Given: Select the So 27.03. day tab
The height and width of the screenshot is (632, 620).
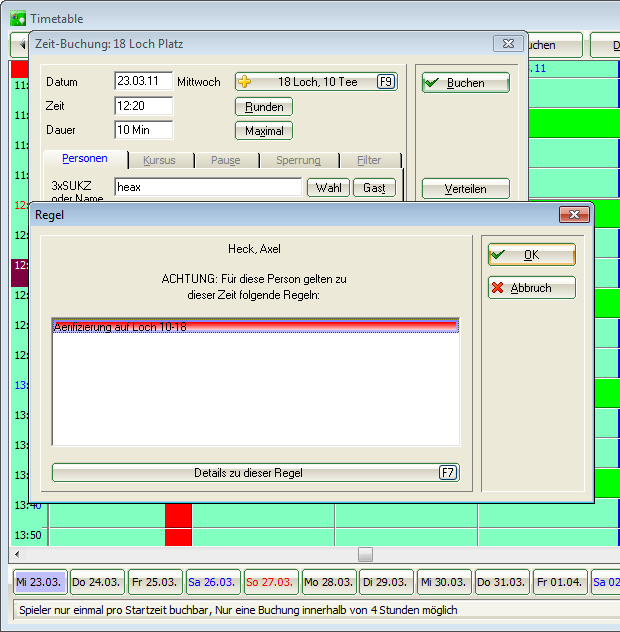Looking at the screenshot, I should [269, 582].
